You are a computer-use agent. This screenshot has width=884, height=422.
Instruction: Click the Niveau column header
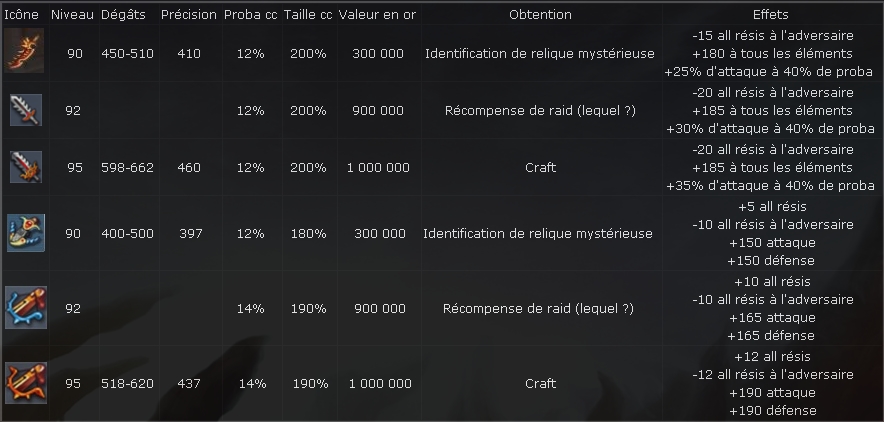point(72,15)
